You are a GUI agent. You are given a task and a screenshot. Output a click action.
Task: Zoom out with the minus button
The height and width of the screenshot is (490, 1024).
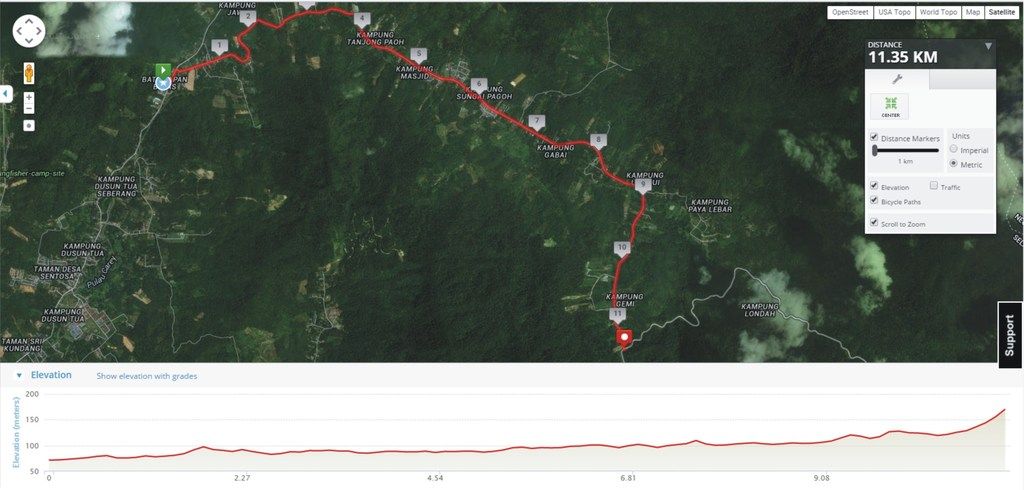(29, 108)
